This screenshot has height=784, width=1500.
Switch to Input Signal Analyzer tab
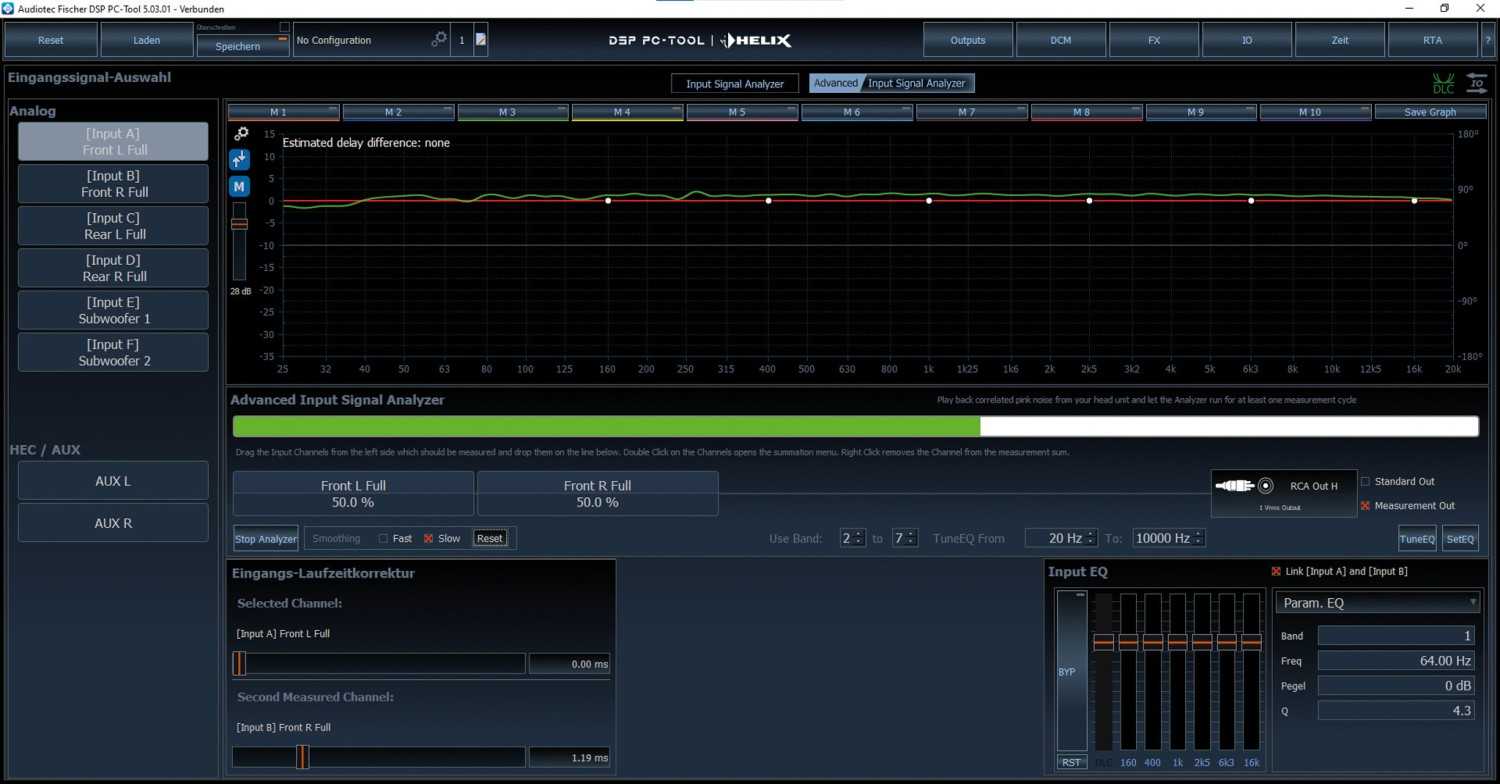[x=735, y=84]
